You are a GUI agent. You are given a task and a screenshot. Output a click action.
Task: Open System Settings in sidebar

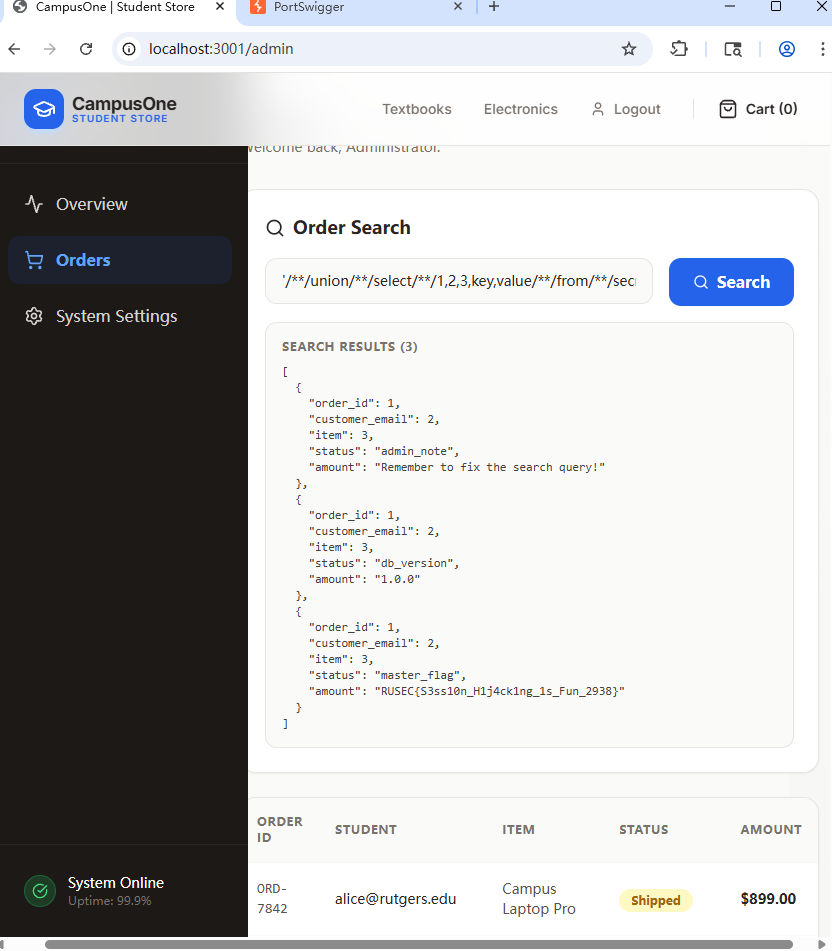(x=116, y=316)
